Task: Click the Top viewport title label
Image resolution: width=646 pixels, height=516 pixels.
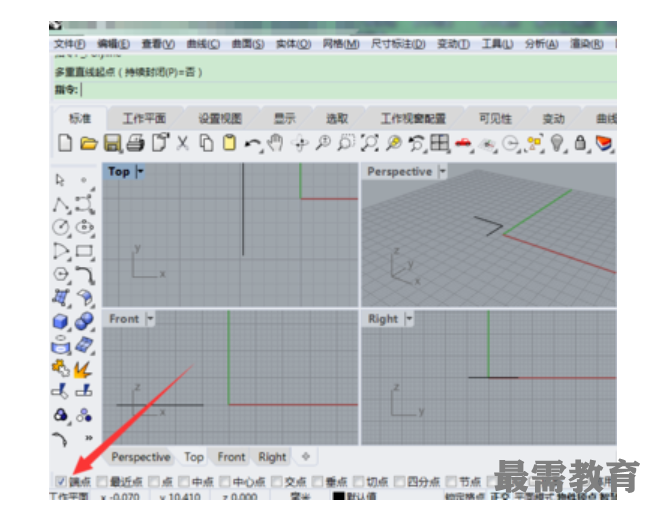Action: click(119, 171)
